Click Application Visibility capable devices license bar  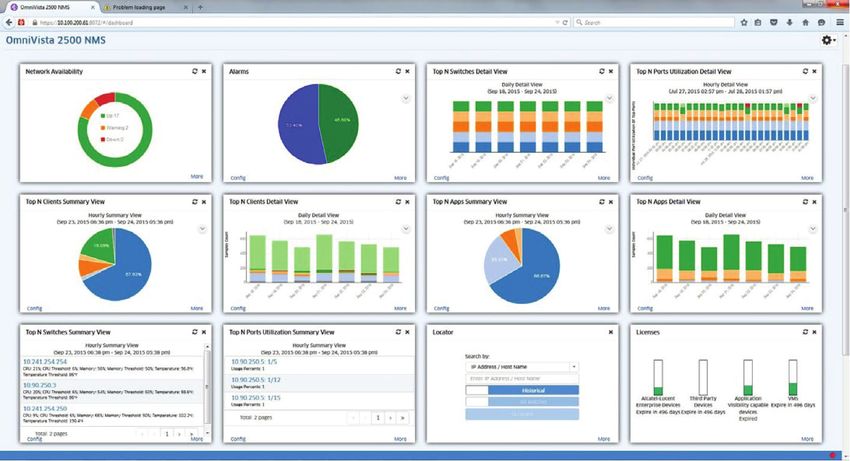point(748,377)
